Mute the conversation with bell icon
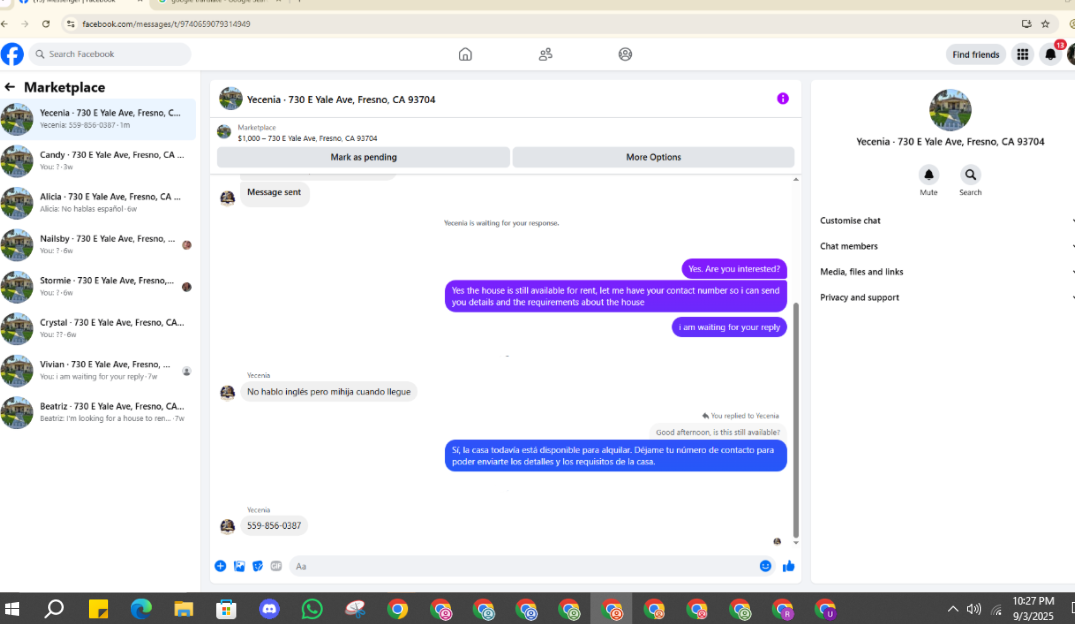This screenshot has width=1075, height=624. (x=928, y=175)
